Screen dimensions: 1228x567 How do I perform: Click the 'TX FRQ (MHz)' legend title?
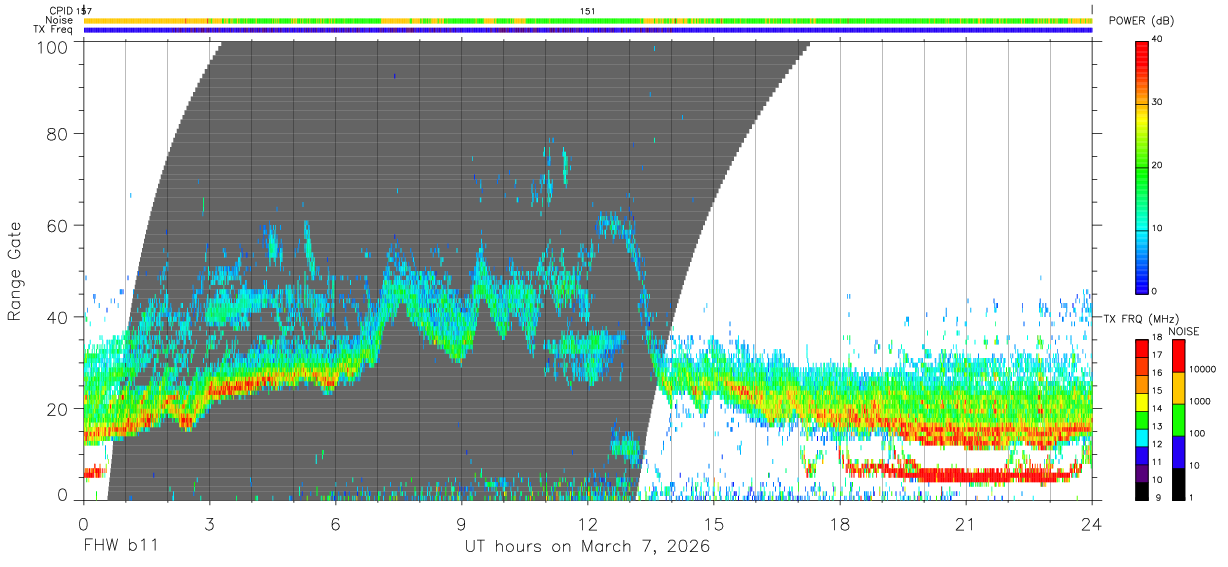tap(1141, 318)
